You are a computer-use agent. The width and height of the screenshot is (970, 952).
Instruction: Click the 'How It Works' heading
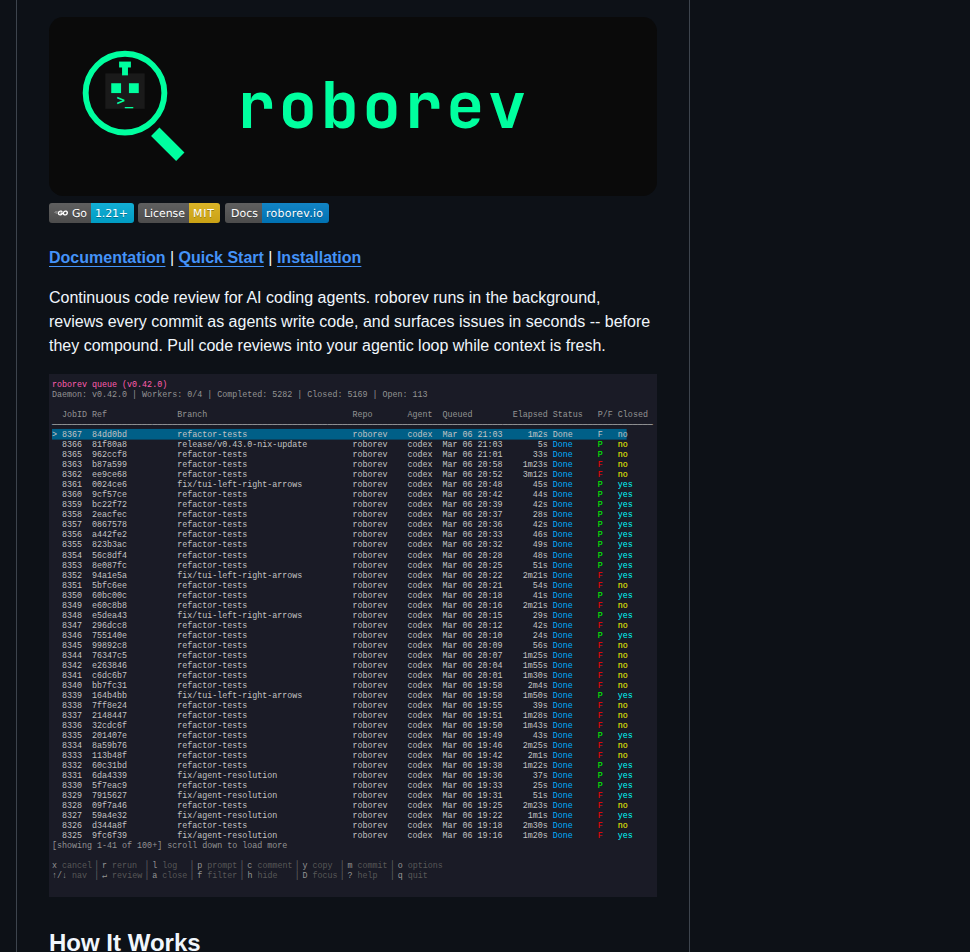(x=124, y=942)
